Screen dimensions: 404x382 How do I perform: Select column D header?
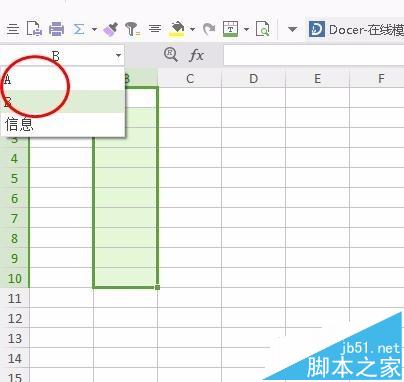pos(253,79)
